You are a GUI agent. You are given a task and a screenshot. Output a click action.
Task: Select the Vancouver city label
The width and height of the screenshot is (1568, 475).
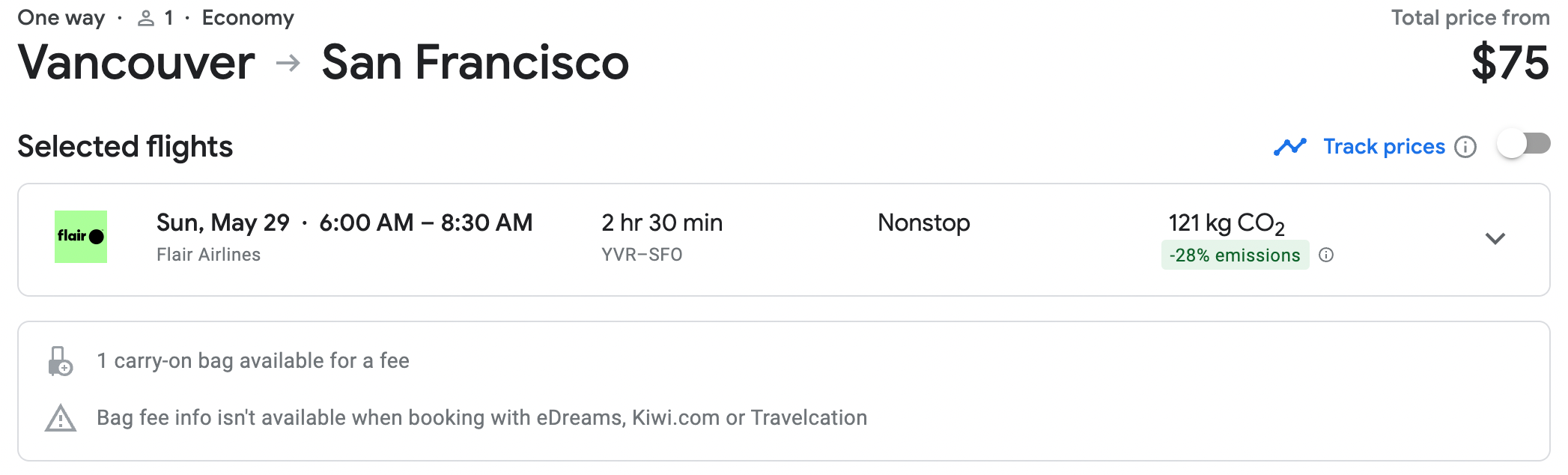coord(136,63)
